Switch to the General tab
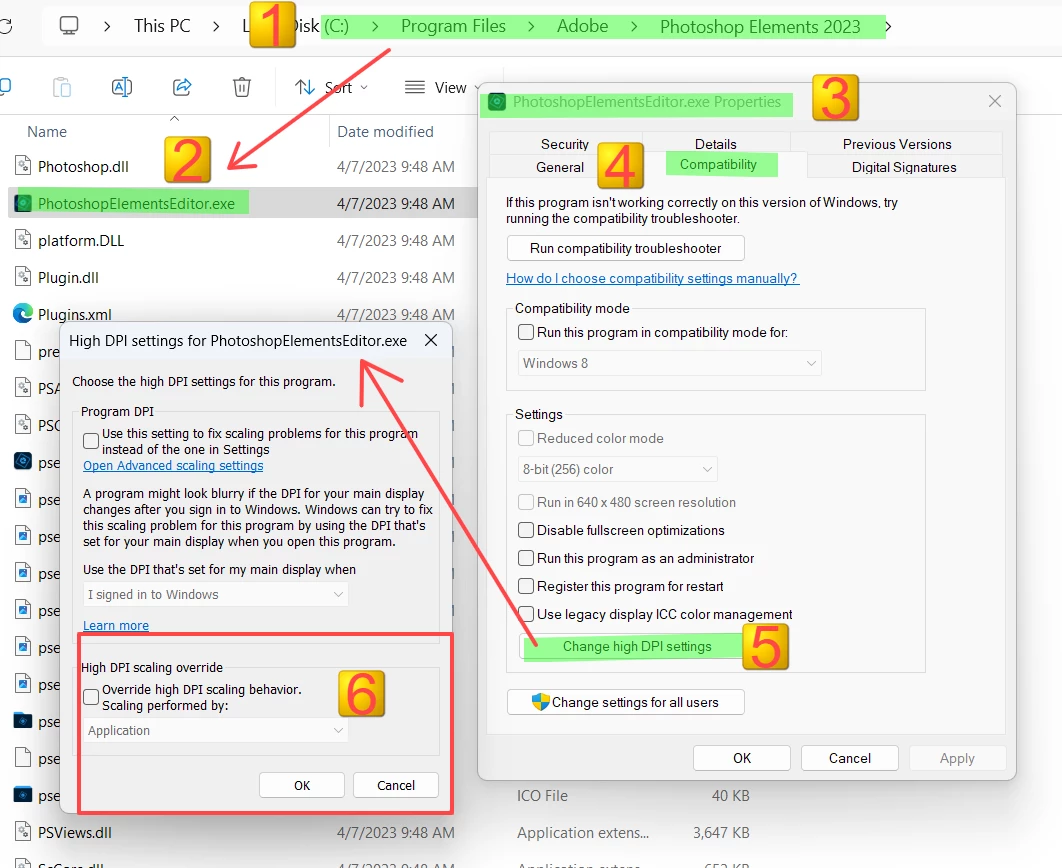 click(559, 167)
